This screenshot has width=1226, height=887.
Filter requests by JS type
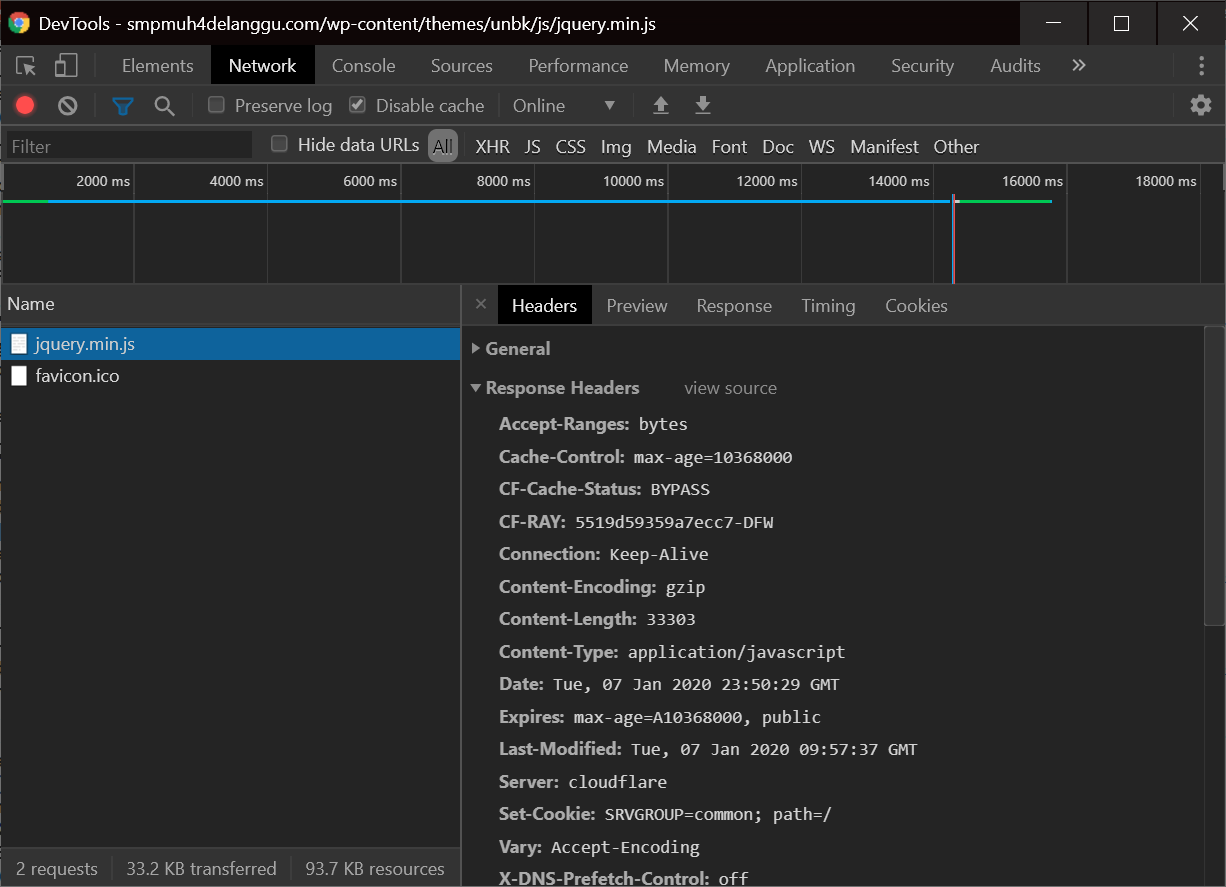click(533, 147)
